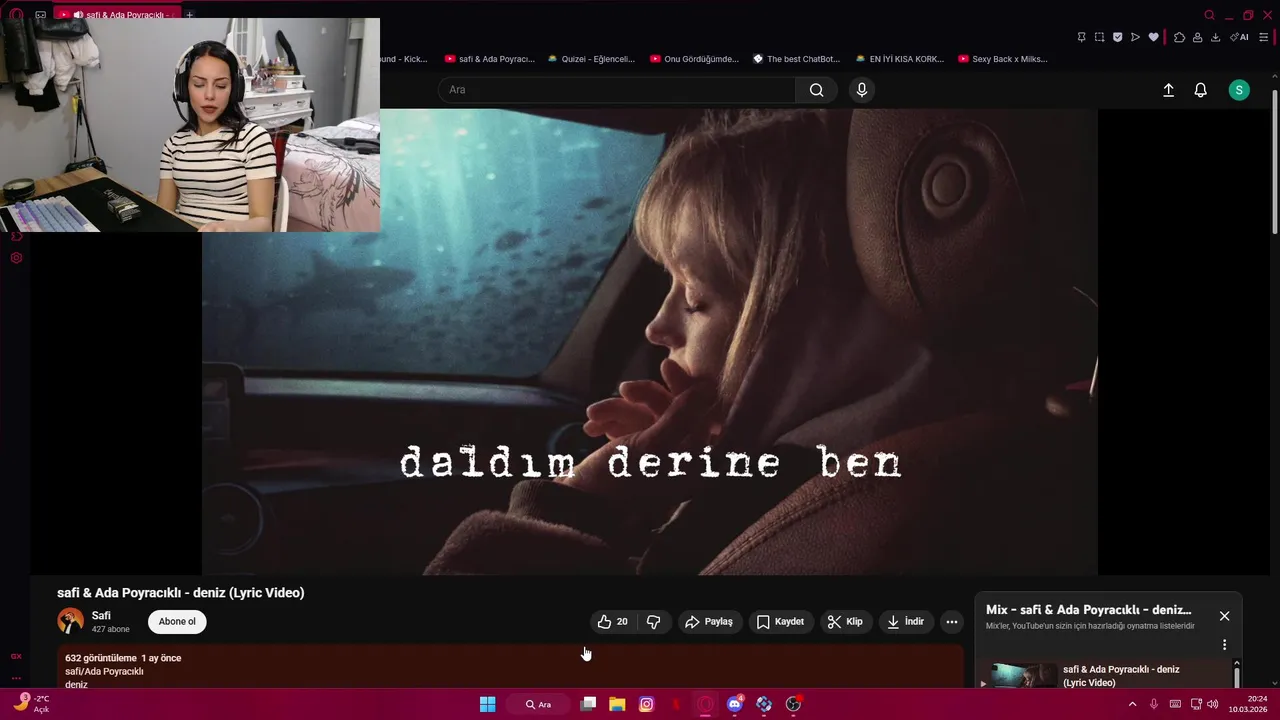Open the EN İYİ KISA KORK bookmark
Image resolution: width=1280 pixels, height=720 pixels.
pos(899,59)
